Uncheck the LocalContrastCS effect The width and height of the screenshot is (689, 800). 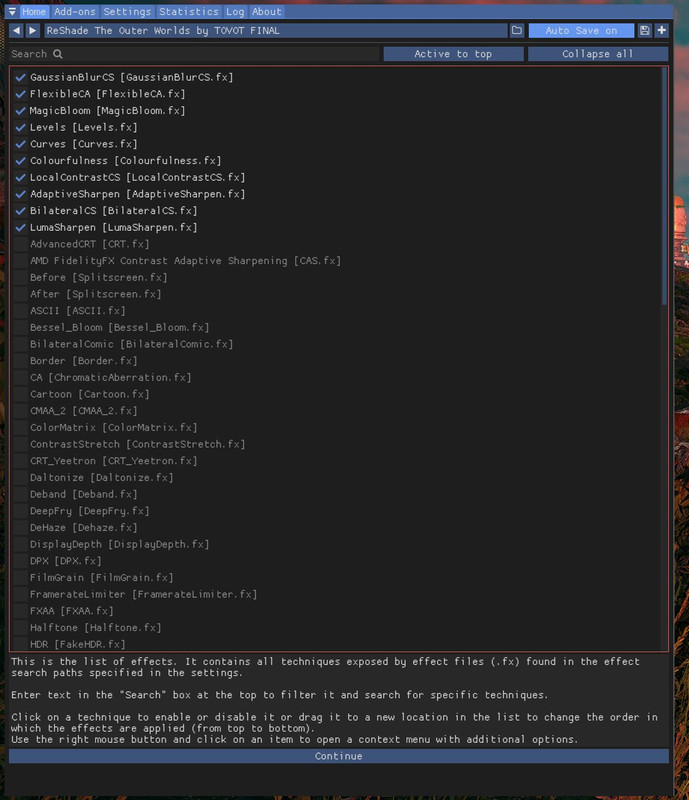coord(20,178)
